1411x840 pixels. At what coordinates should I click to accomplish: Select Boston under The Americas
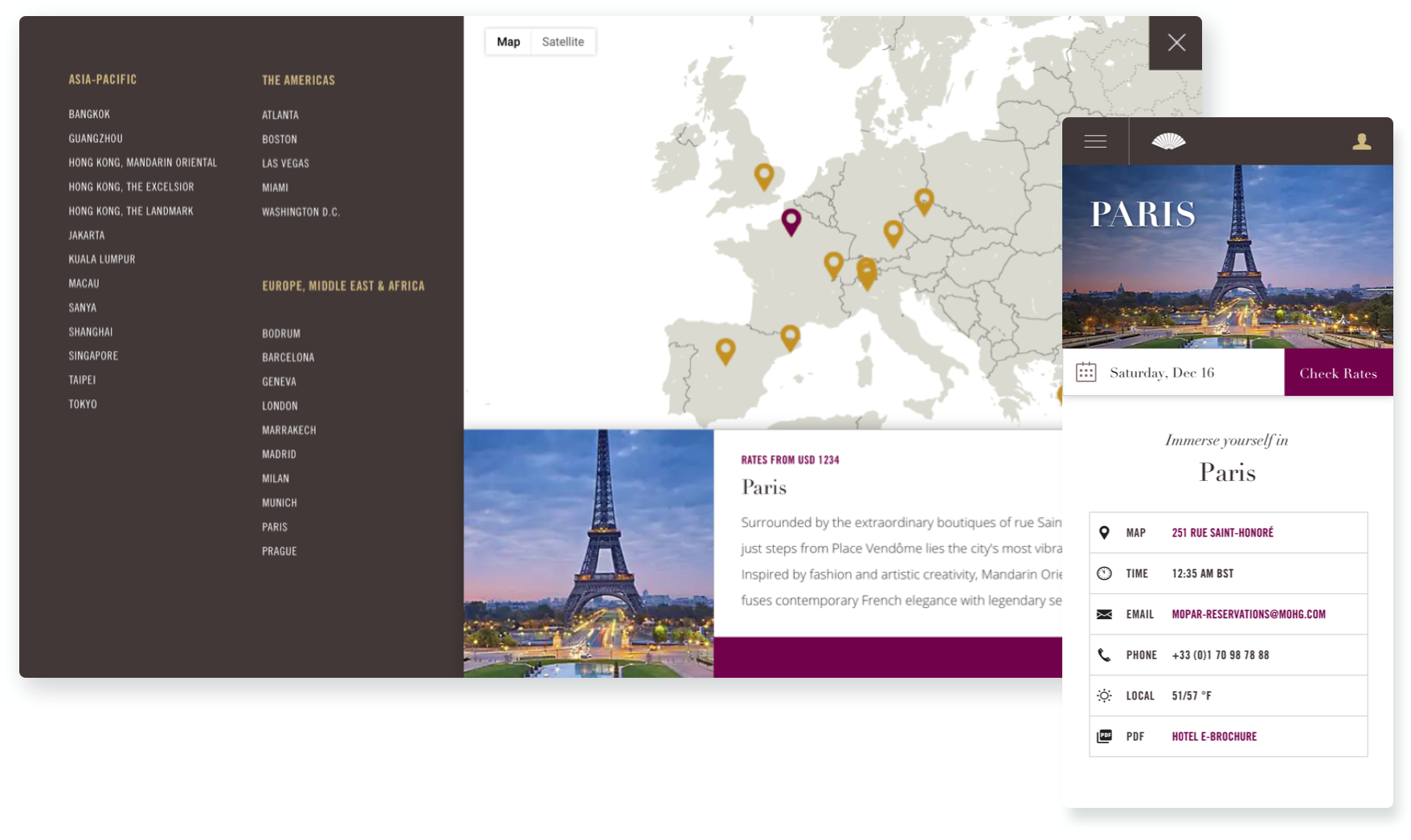pyautogui.click(x=280, y=139)
